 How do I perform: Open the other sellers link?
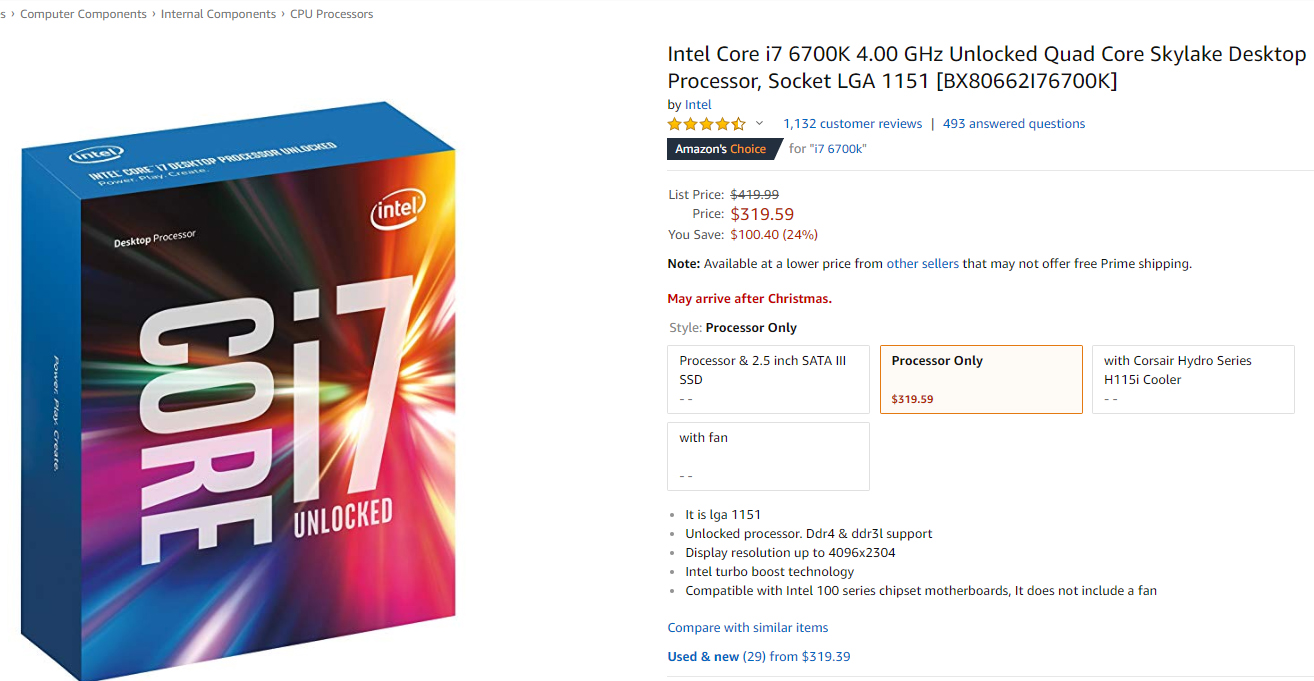tap(922, 264)
